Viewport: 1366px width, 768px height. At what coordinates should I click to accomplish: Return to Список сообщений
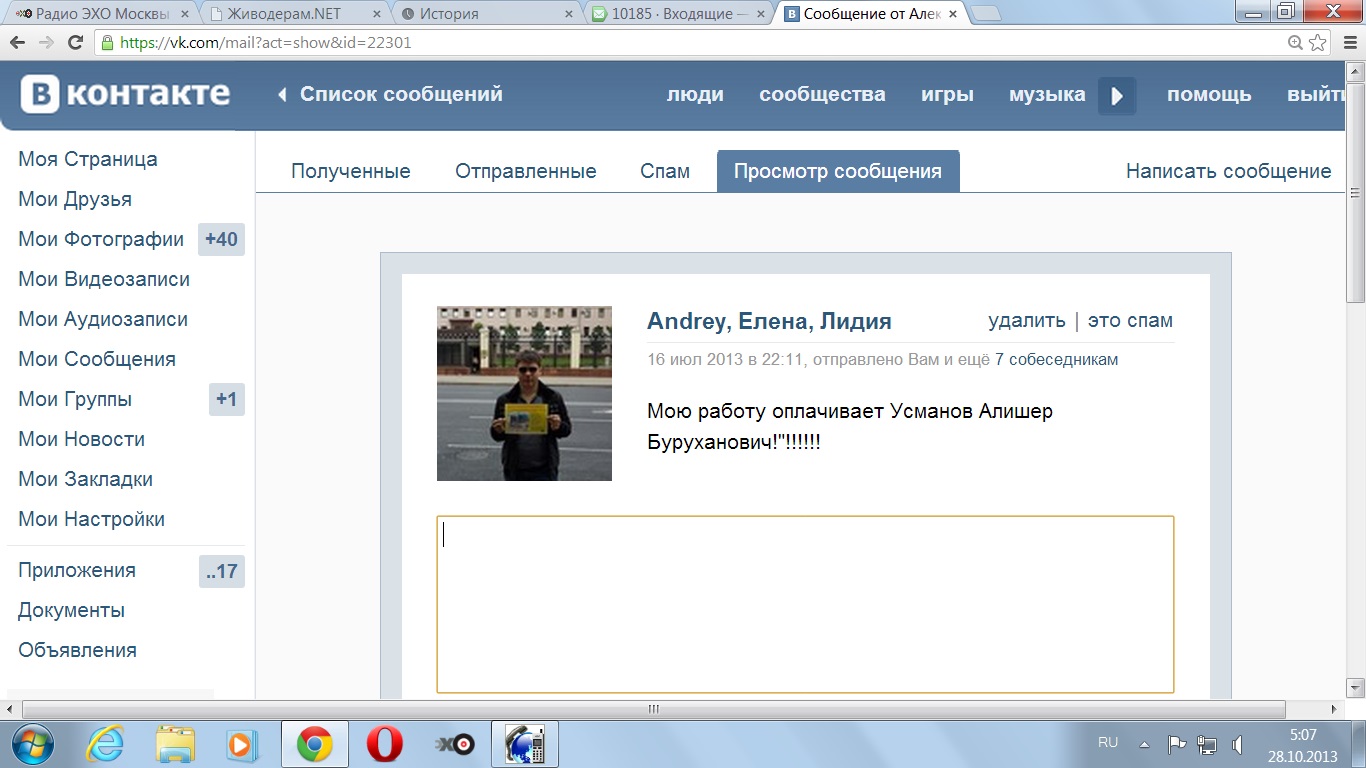point(401,95)
